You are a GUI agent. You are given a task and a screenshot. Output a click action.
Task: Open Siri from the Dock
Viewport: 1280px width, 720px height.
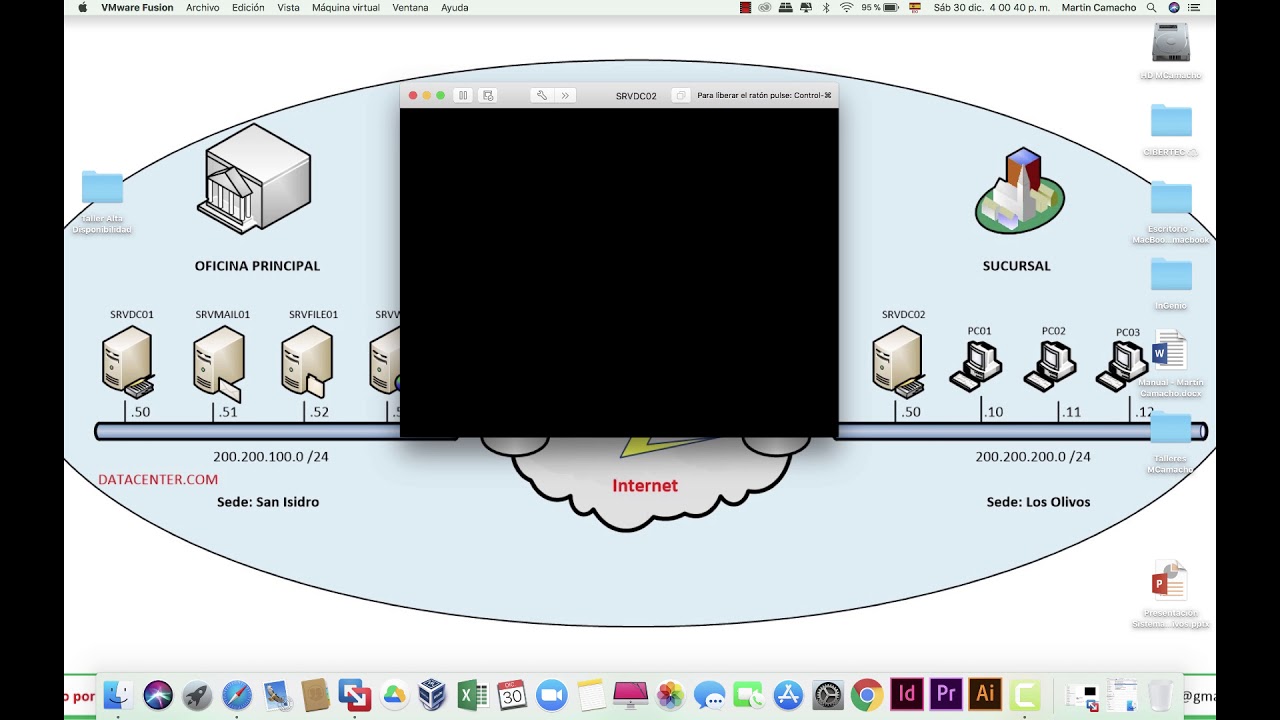click(158, 694)
